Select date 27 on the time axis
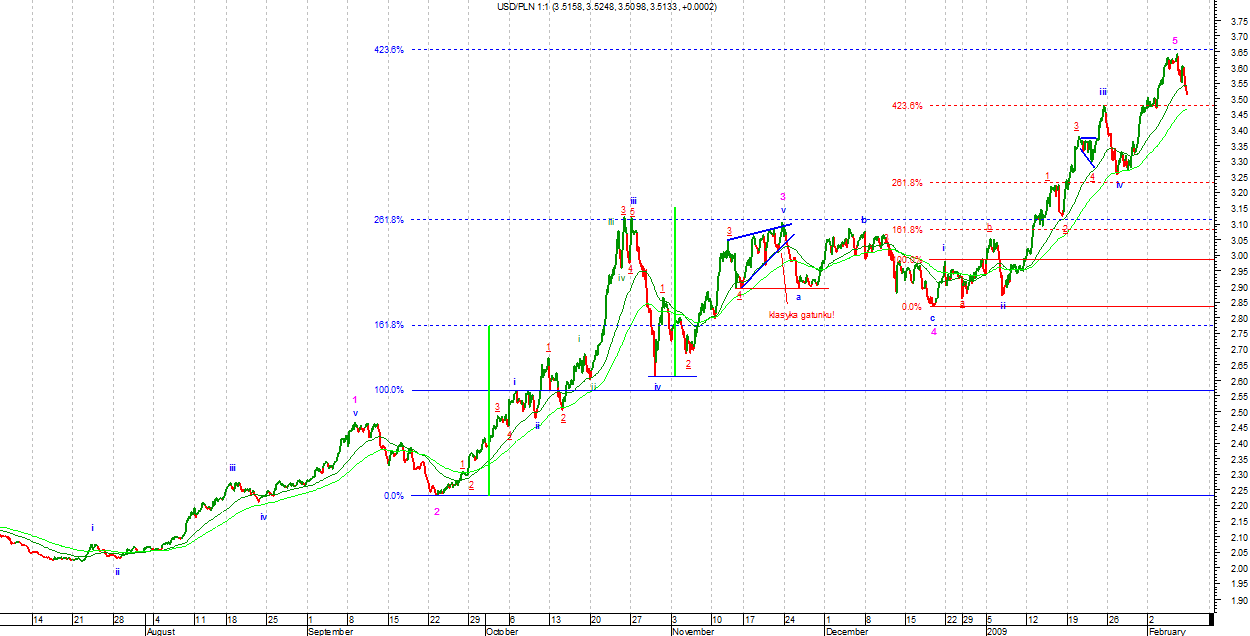This screenshot has height=636, width=1250. [635, 619]
